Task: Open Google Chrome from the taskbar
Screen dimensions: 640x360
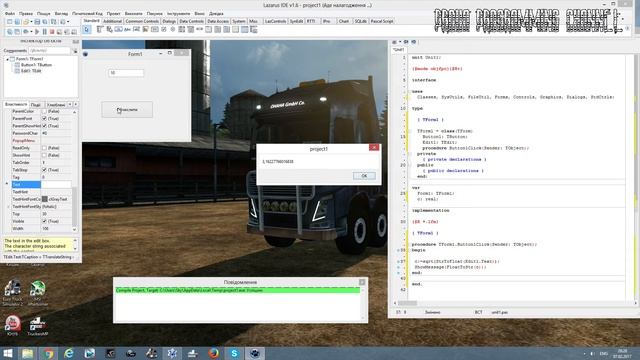Action: tap(48, 353)
